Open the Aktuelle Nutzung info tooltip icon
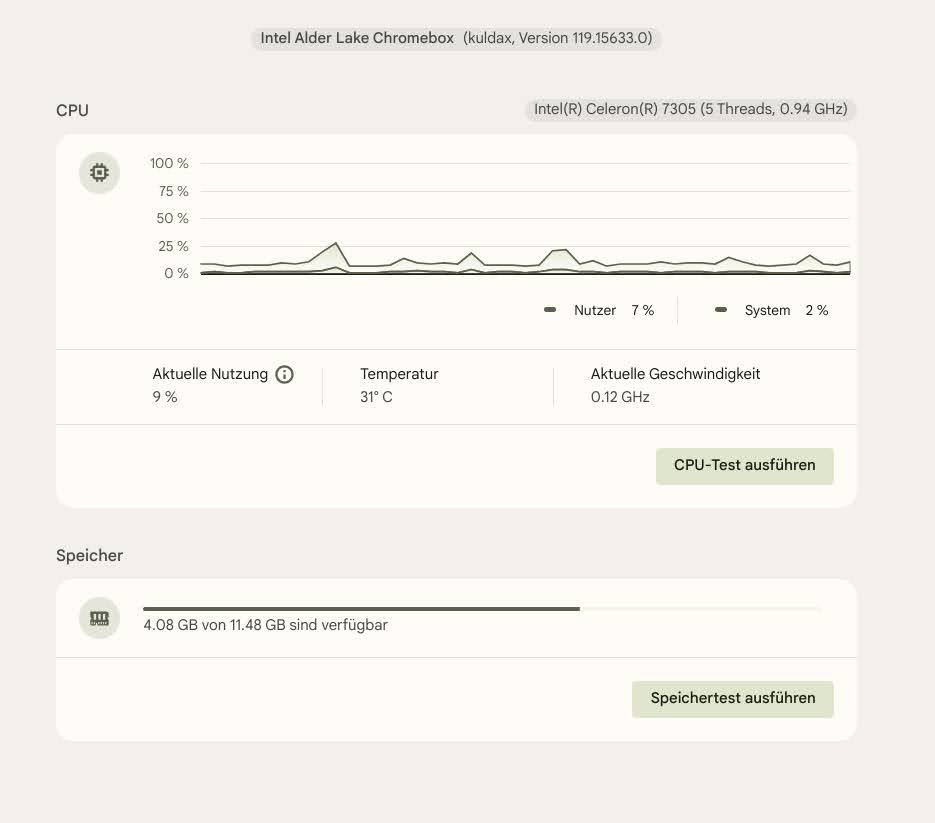935x823 pixels. tap(285, 375)
